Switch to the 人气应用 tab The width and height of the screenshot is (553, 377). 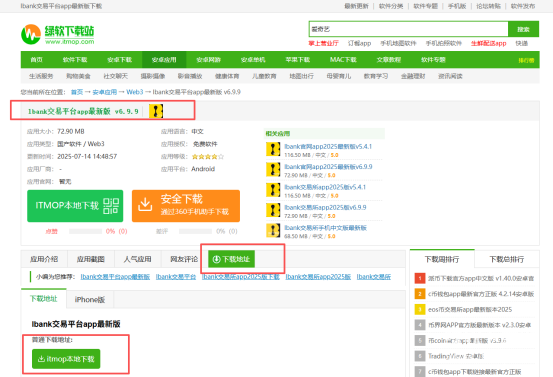[x=138, y=259]
